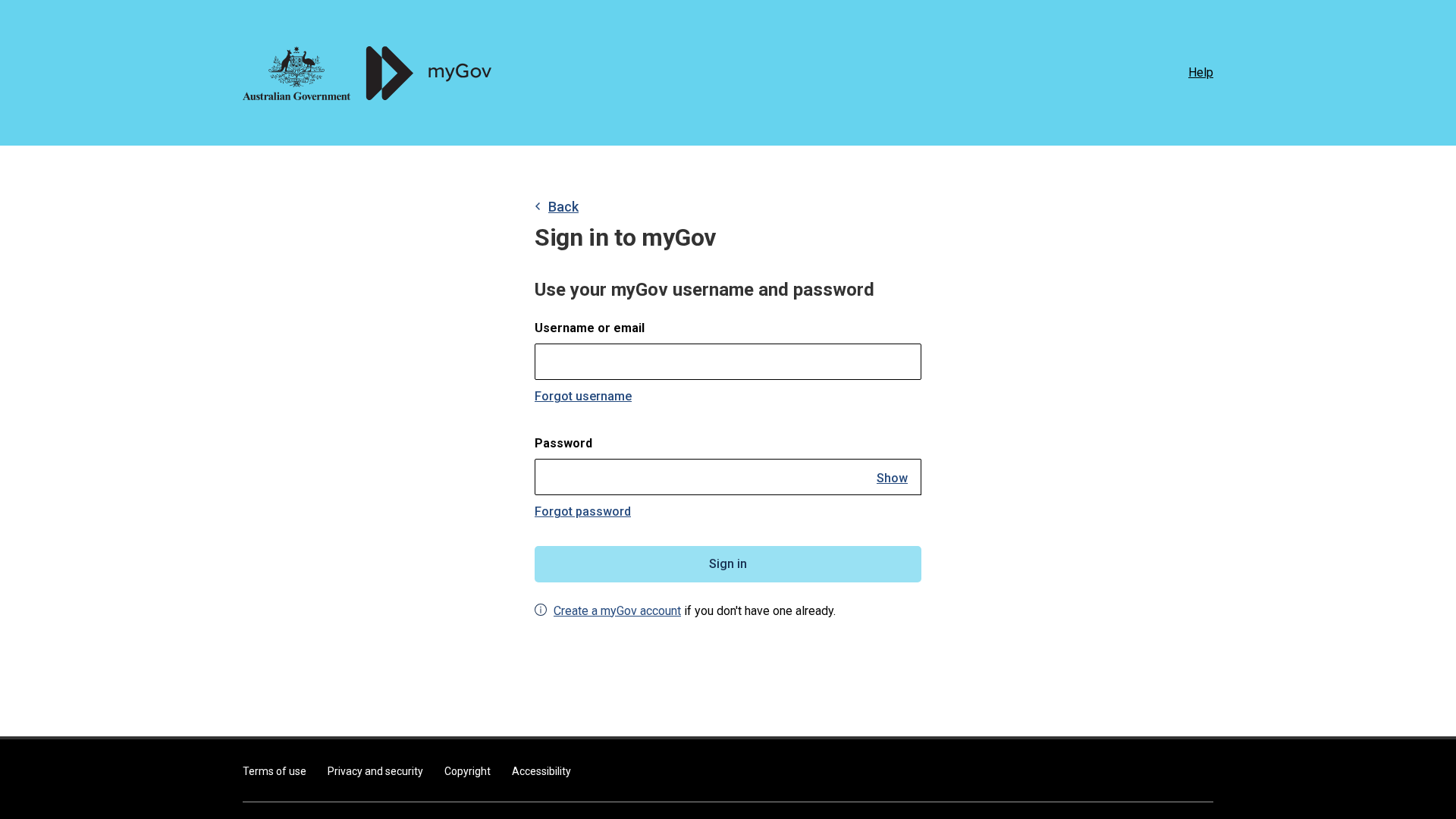This screenshot has width=1456, height=819.
Task: Click the Forgot username link
Action: click(x=583, y=396)
